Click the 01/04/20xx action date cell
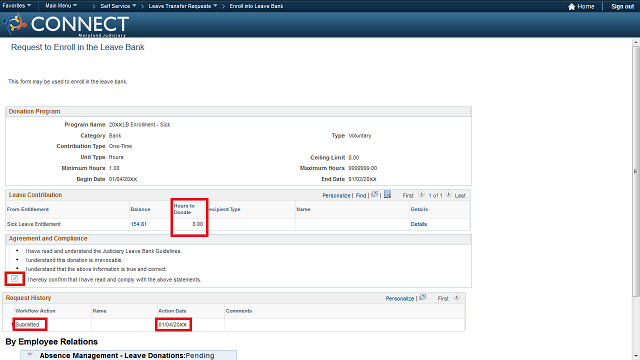The height and width of the screenshot is (360, 640). pyautogui.click(x=173, y=324)
